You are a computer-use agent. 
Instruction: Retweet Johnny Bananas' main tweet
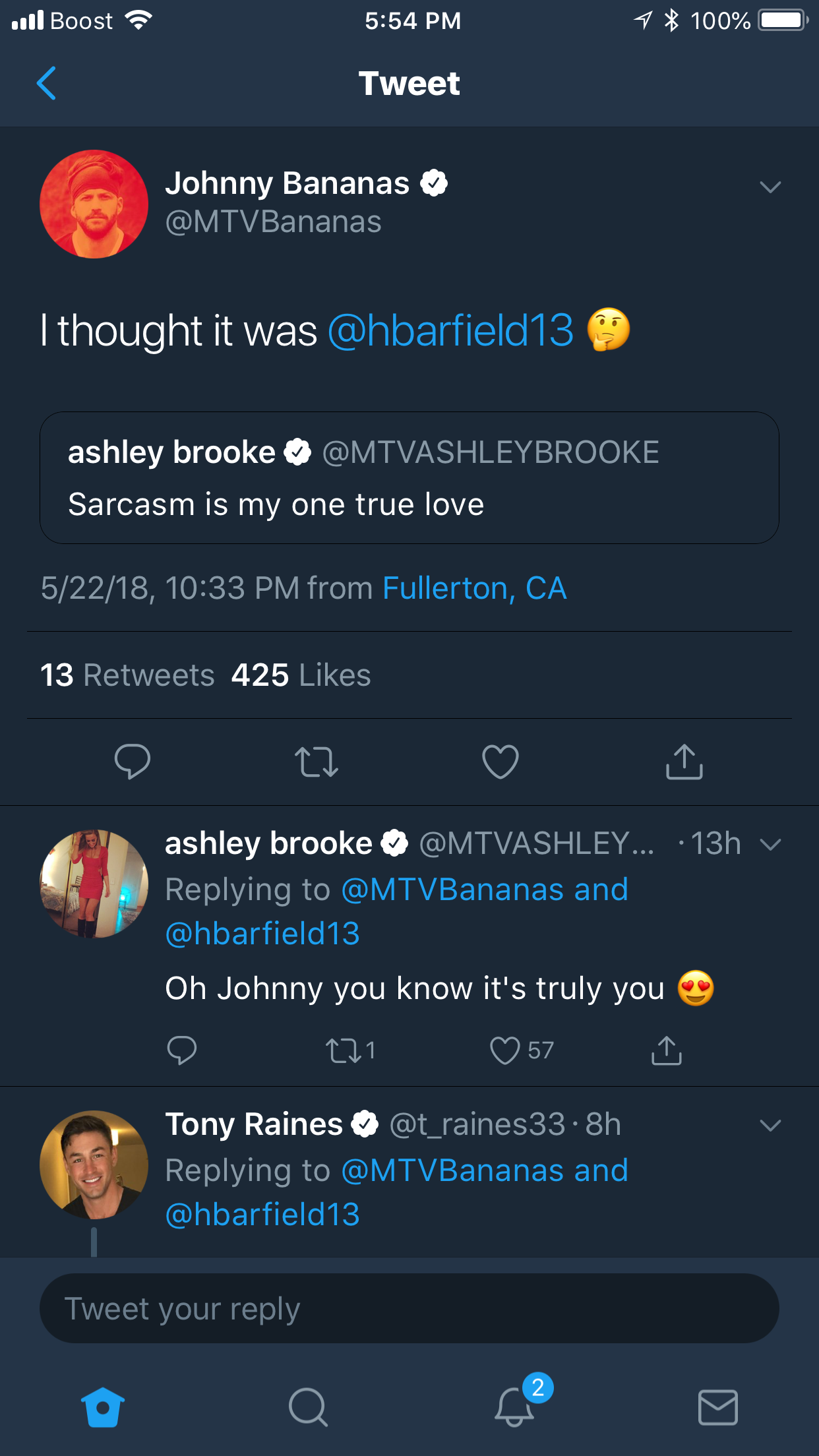(317, 762)
